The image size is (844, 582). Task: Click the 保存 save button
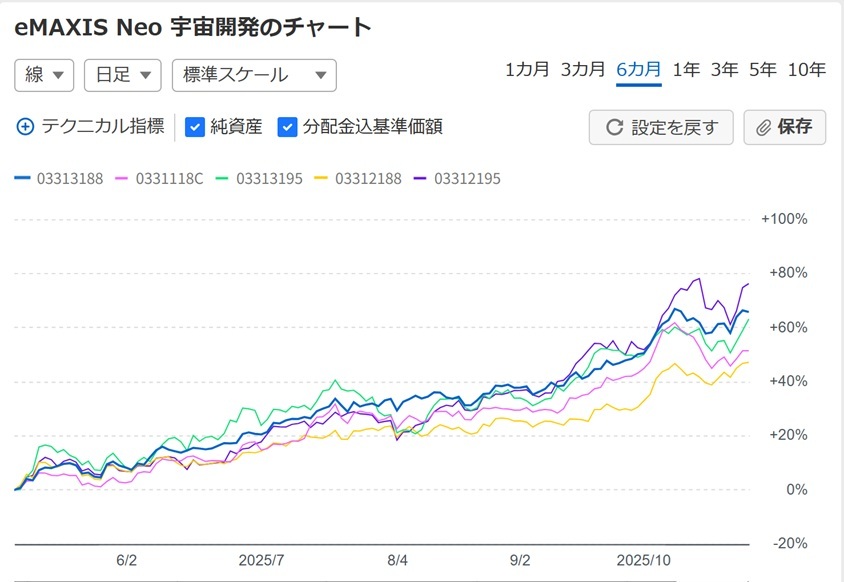784,128
